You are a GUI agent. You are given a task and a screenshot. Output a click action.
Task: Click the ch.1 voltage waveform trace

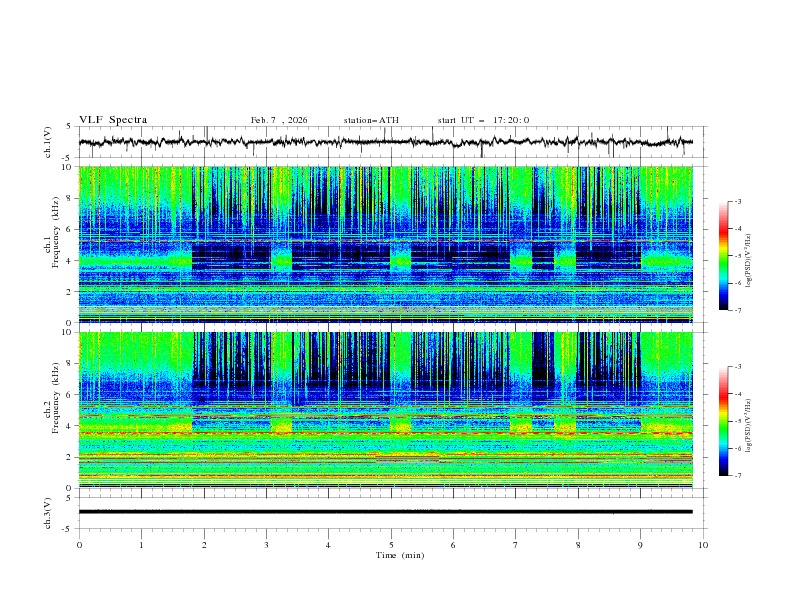[385, 142]
